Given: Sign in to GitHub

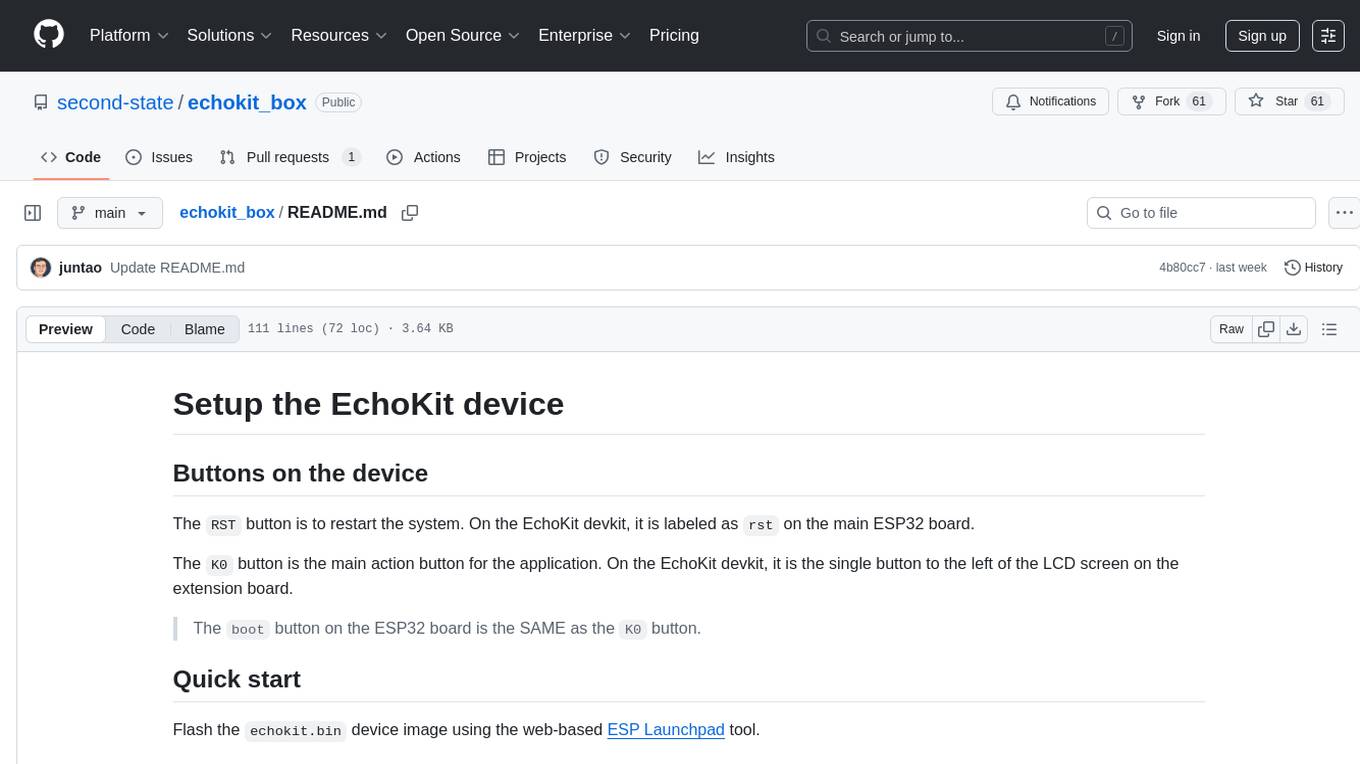Looking at the screenshot, I should (1178, 35).
